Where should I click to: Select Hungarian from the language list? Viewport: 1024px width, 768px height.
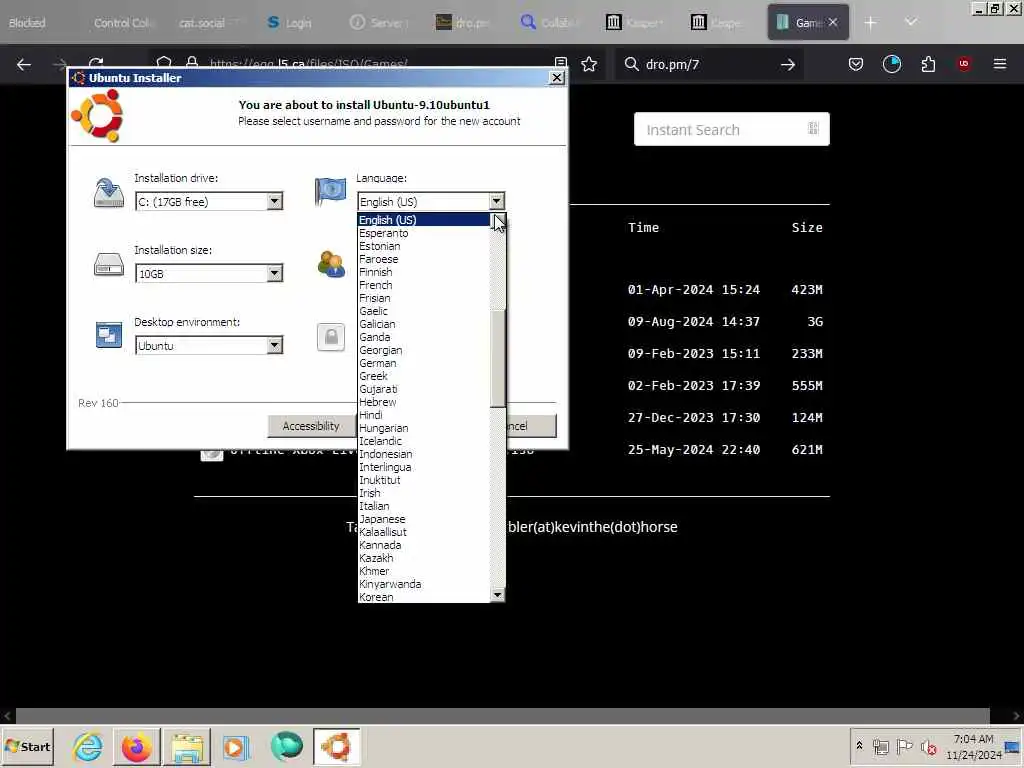tap(383, 428)
